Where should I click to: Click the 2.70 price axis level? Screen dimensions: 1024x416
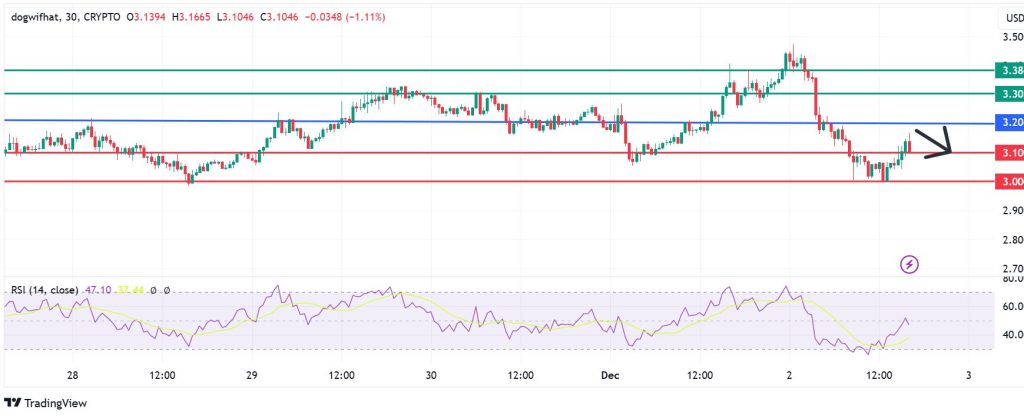(x=1009, y=269)
